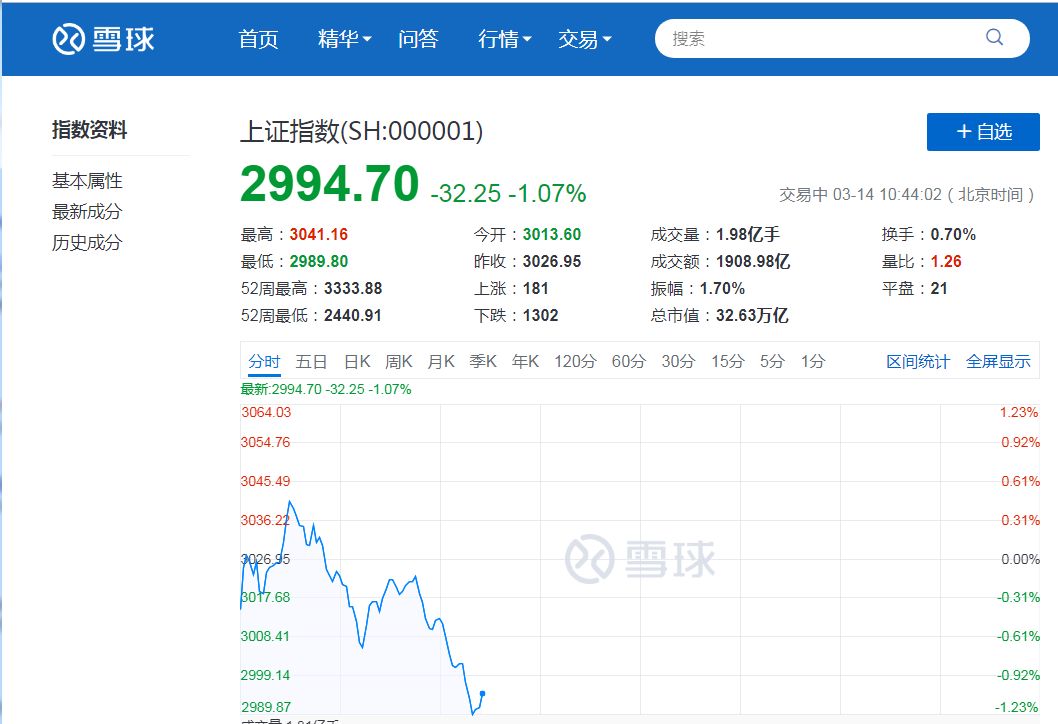Open the 首页 home page
The height and width of the screenshot is (724, 1058).
[258, 39]
